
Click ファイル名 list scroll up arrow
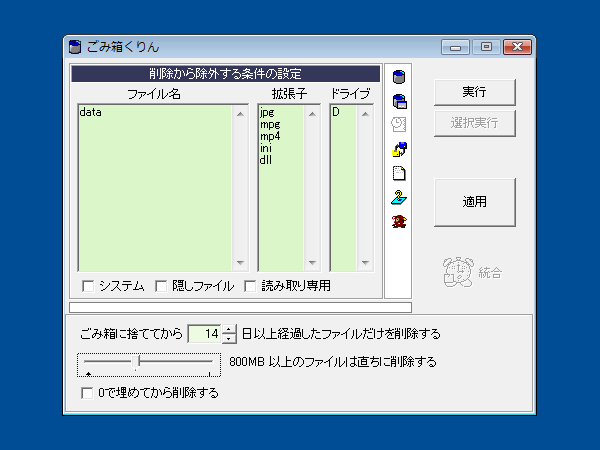[x=240, y=114]
